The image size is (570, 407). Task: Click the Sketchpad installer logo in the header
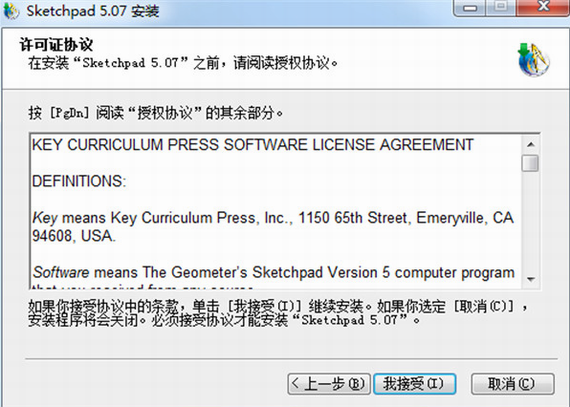534,60
